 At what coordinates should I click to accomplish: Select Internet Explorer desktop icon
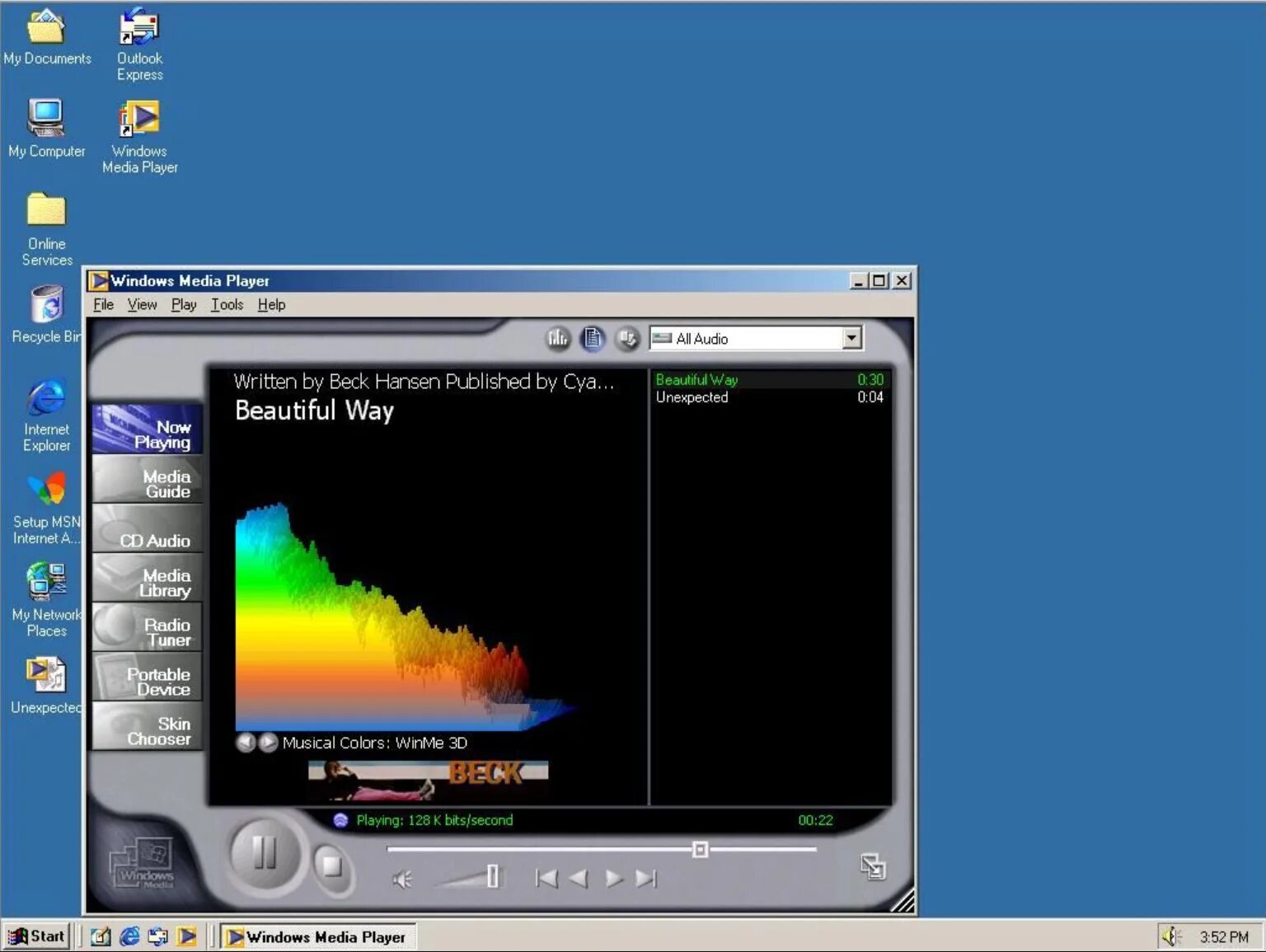pyautogui.click(x=47, y=415)
